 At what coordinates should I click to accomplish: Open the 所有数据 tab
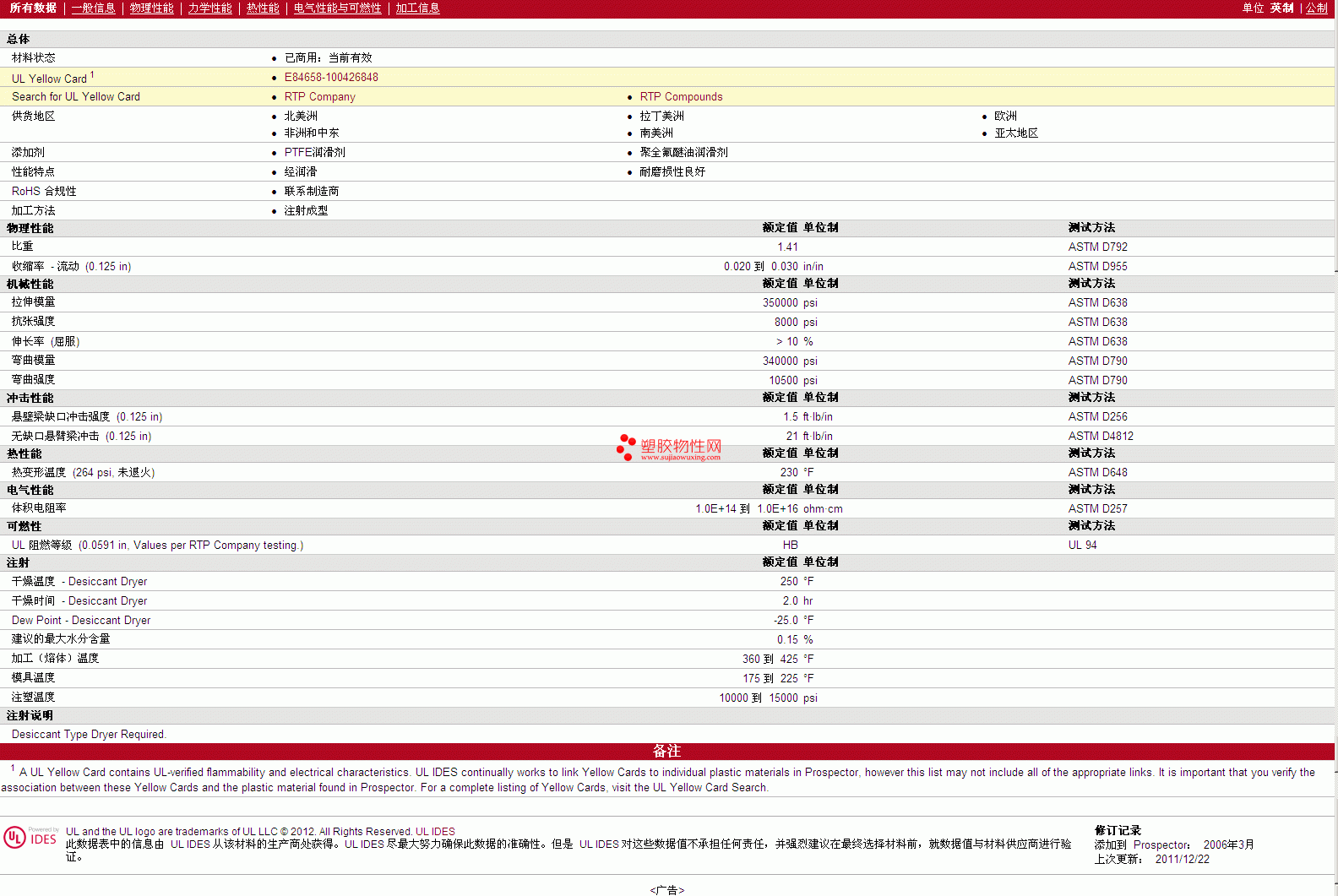coord(33,8)
